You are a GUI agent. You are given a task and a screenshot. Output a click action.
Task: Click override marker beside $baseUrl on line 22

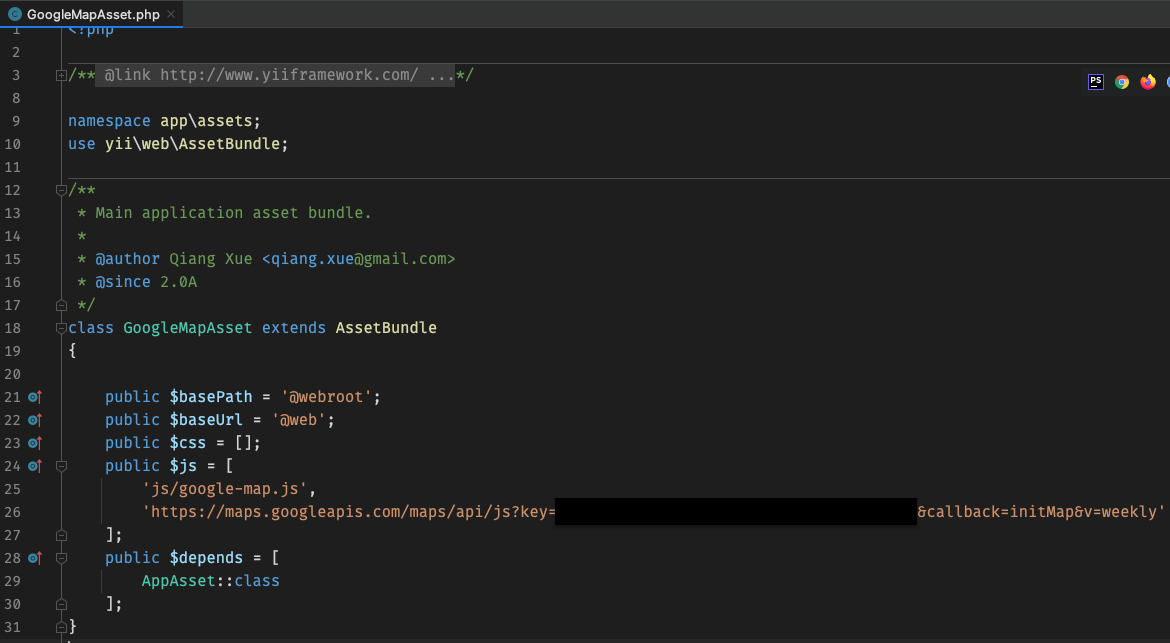pos(35,420)
